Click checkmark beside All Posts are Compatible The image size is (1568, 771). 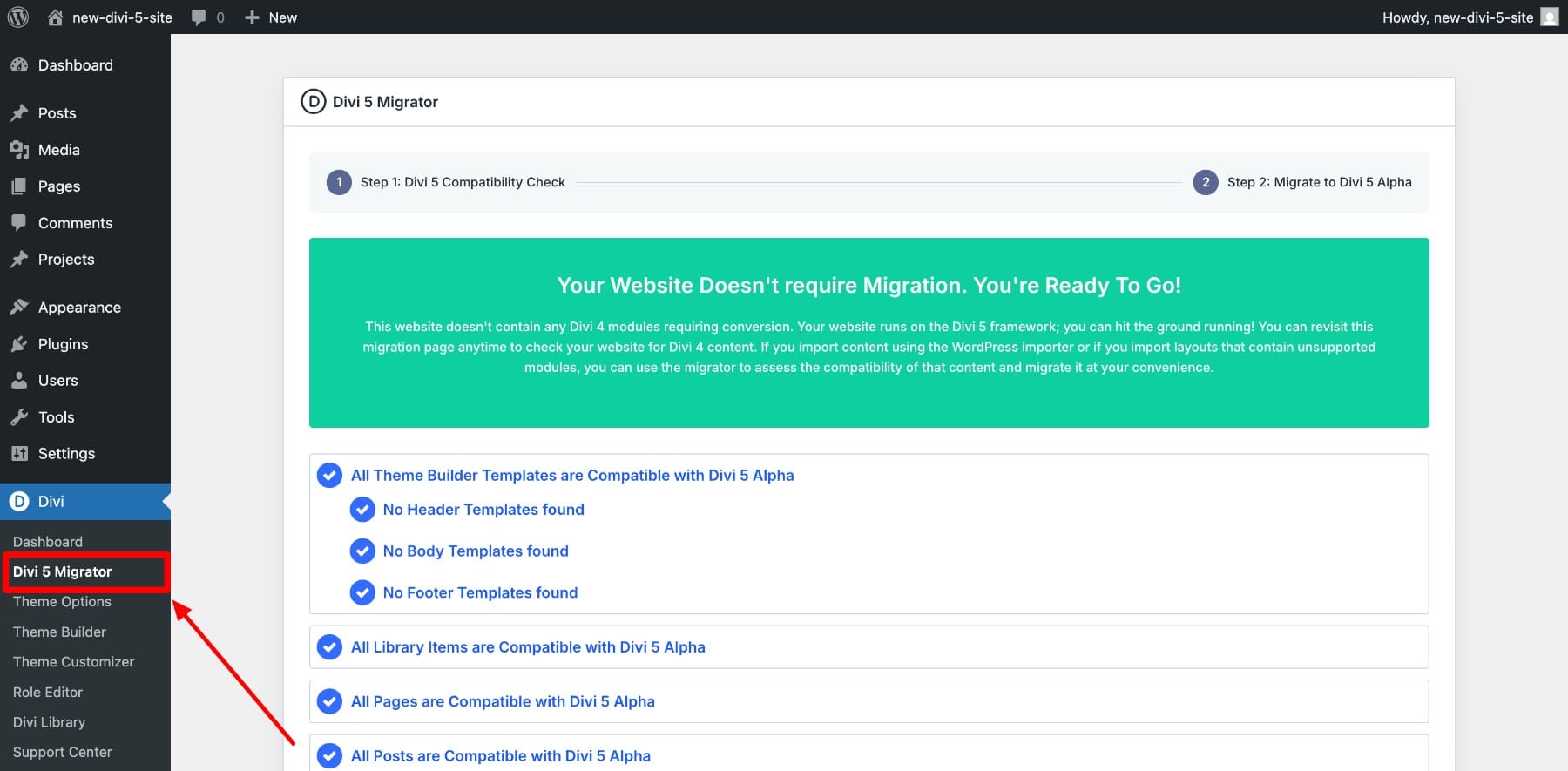(329, 756)
